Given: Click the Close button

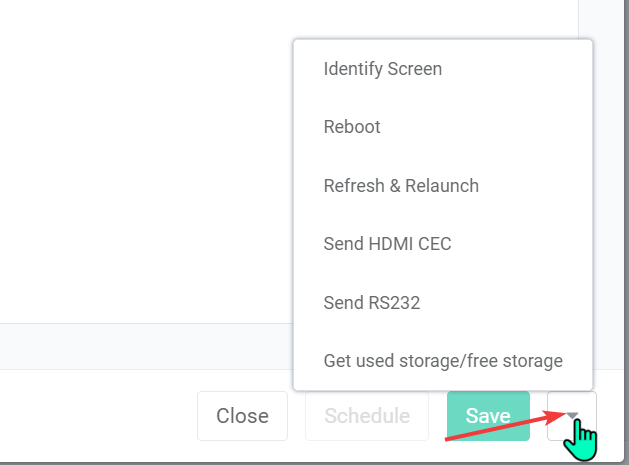Looking at the screenshot, I should click(242, 416).
